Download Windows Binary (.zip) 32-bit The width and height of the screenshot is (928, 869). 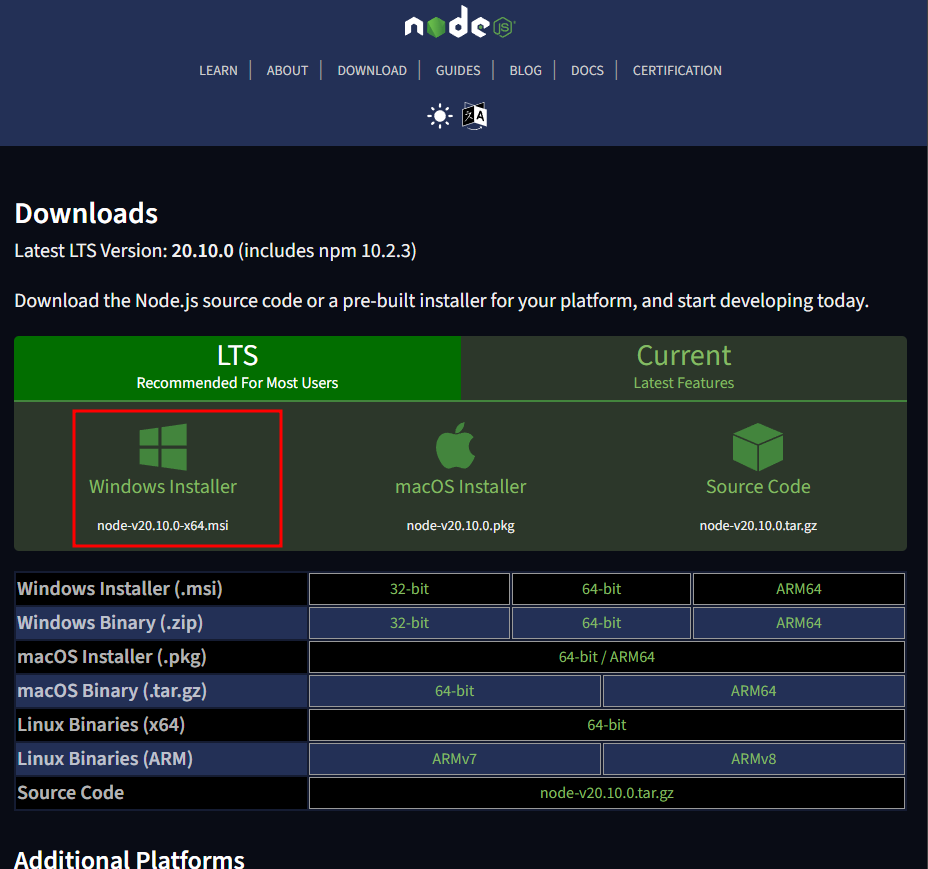coord(409,623)
